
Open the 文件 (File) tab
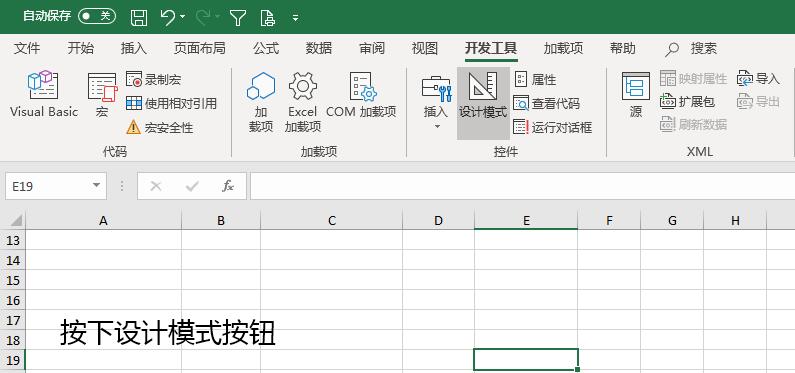(x=27, y=48)
